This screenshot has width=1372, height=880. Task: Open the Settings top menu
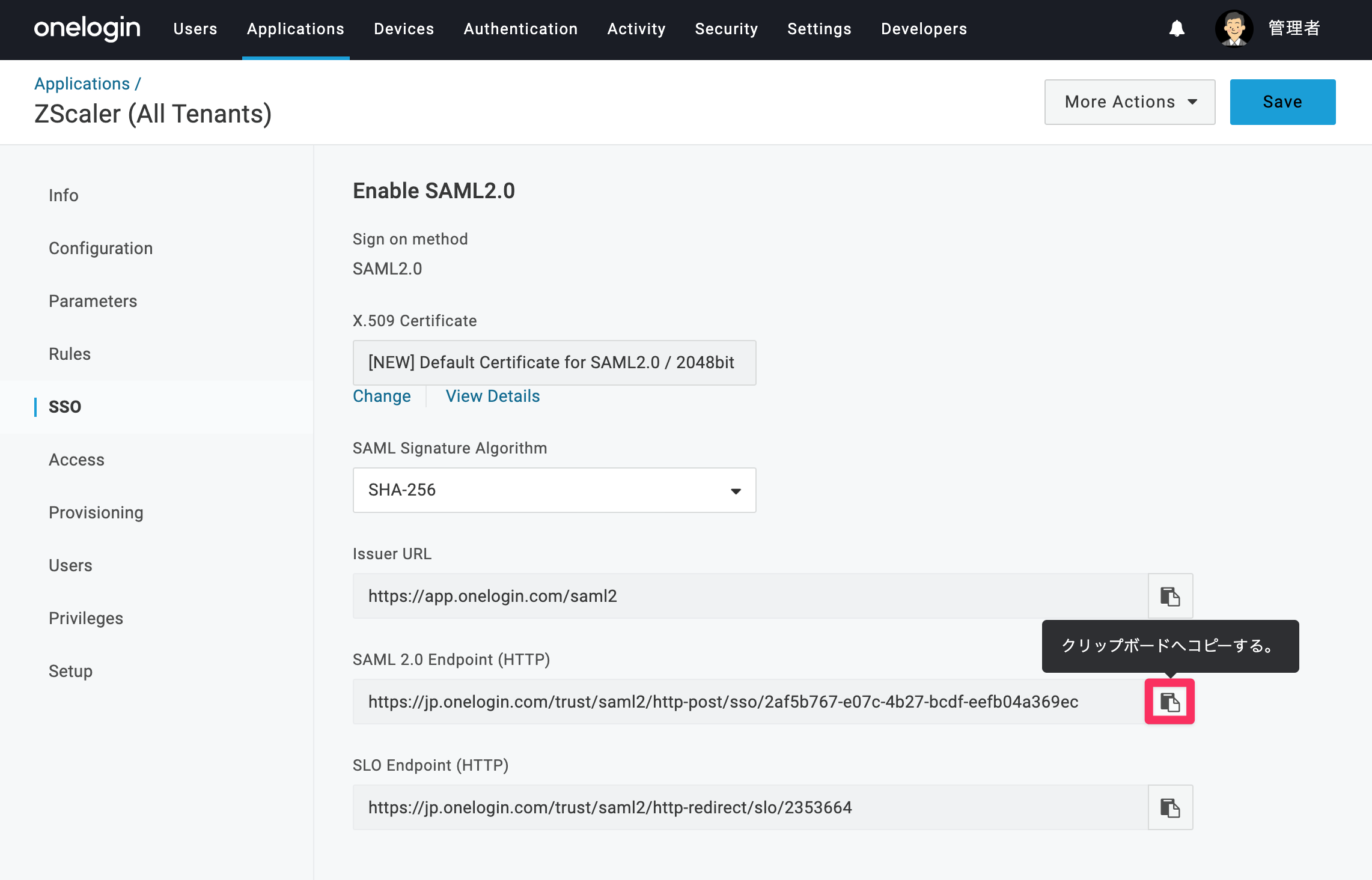coord(819,29)
